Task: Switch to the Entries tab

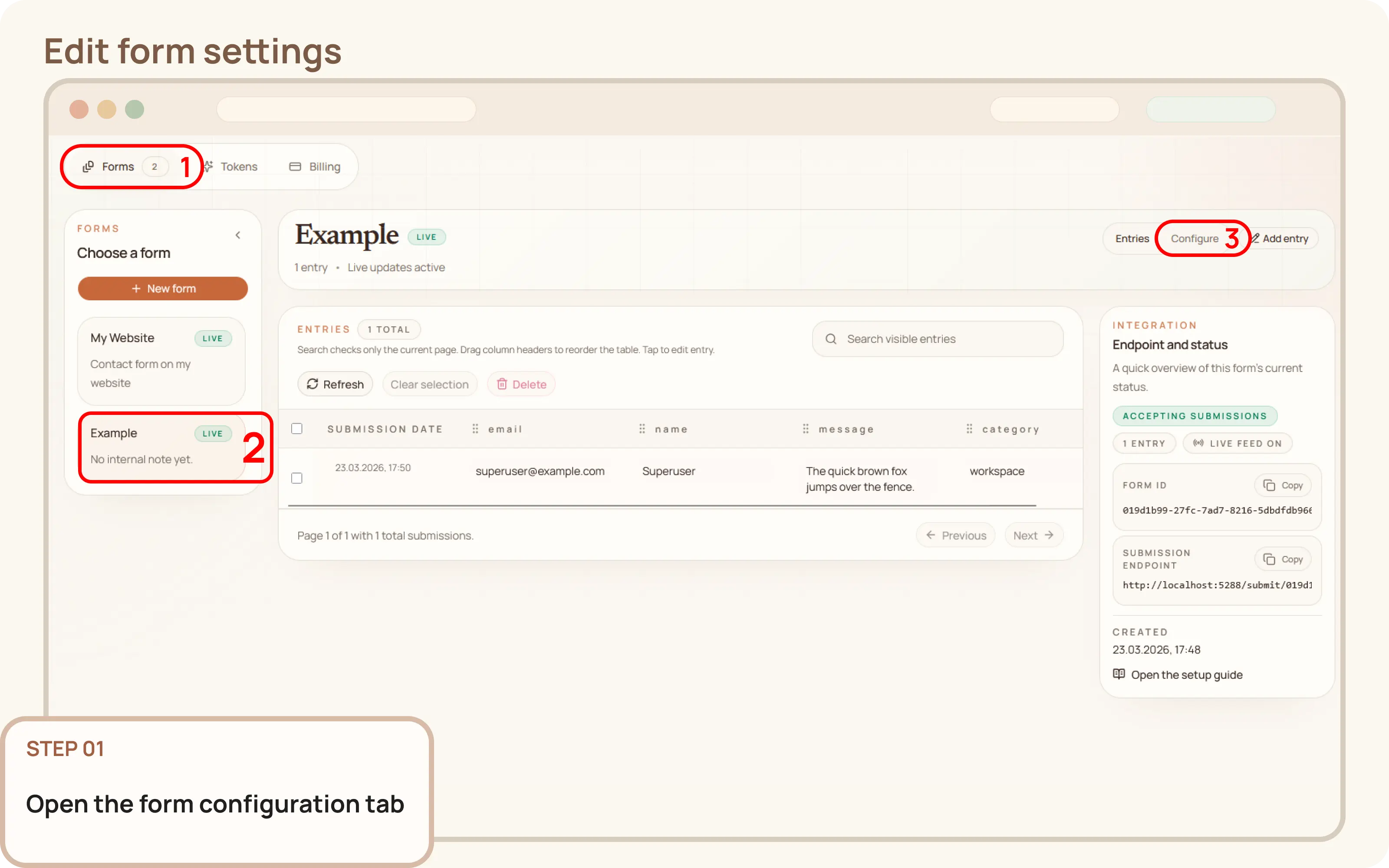Action: [1131, 238]
